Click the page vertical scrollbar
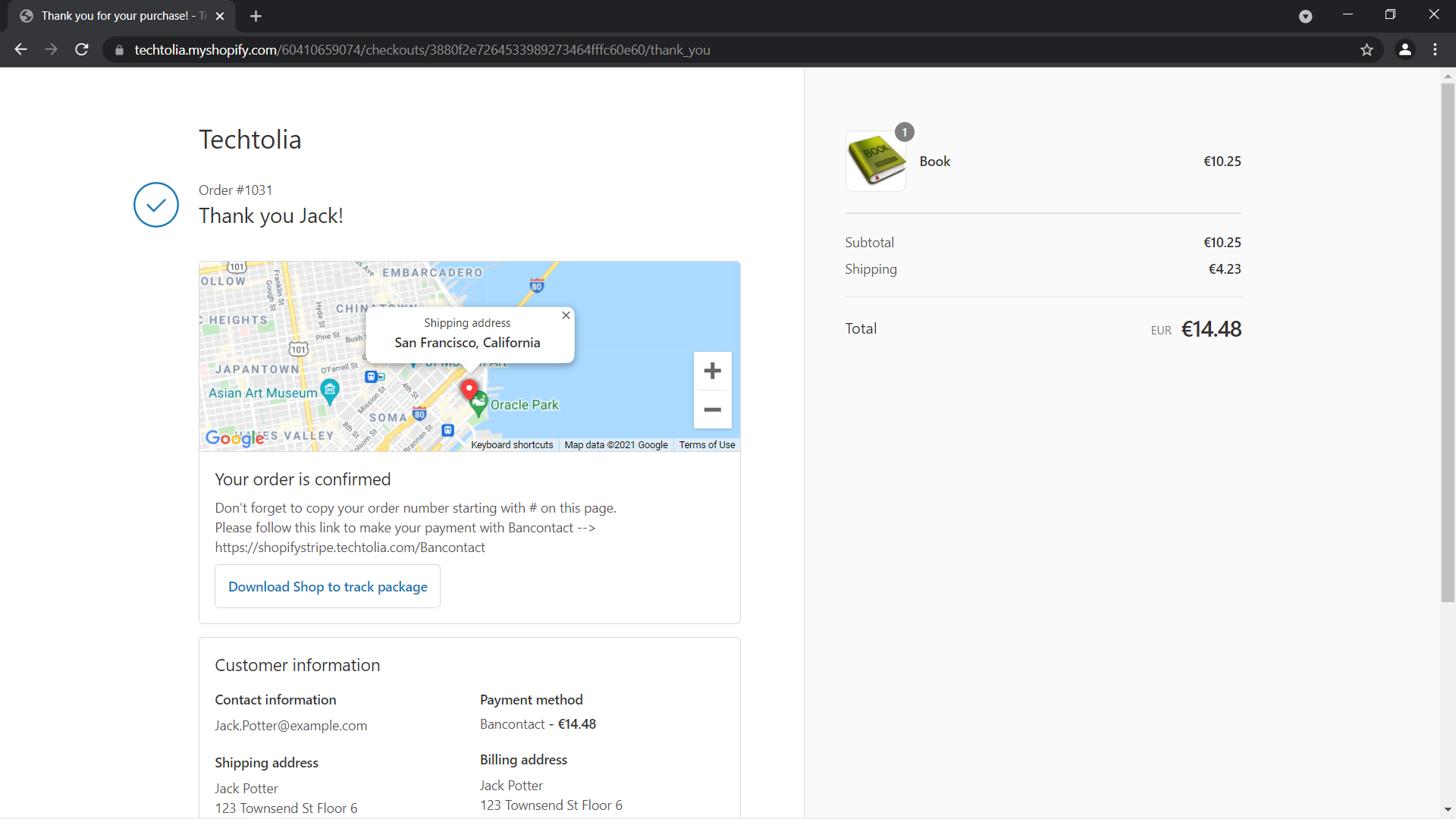 coord(1448,343)
